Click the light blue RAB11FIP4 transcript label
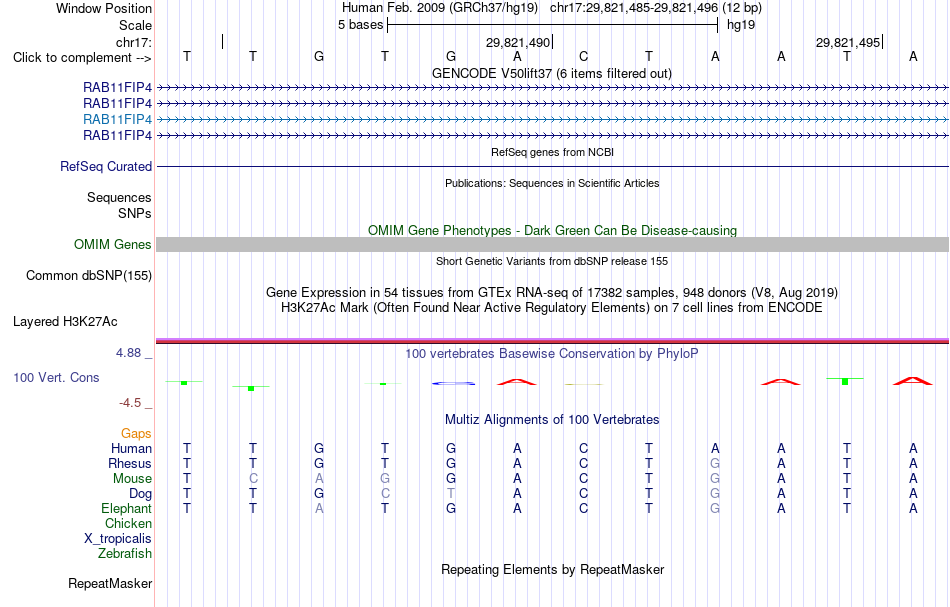 click(118, 119)
